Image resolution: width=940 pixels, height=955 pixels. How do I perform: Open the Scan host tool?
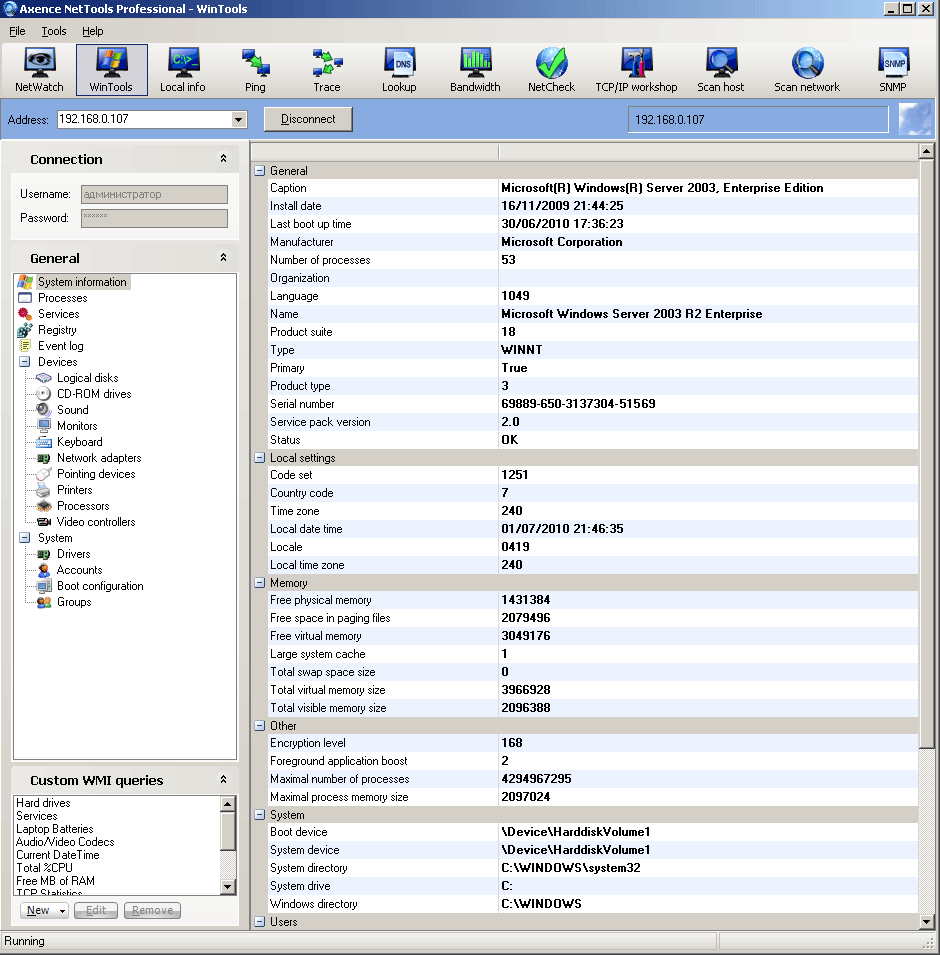[721, 69]
